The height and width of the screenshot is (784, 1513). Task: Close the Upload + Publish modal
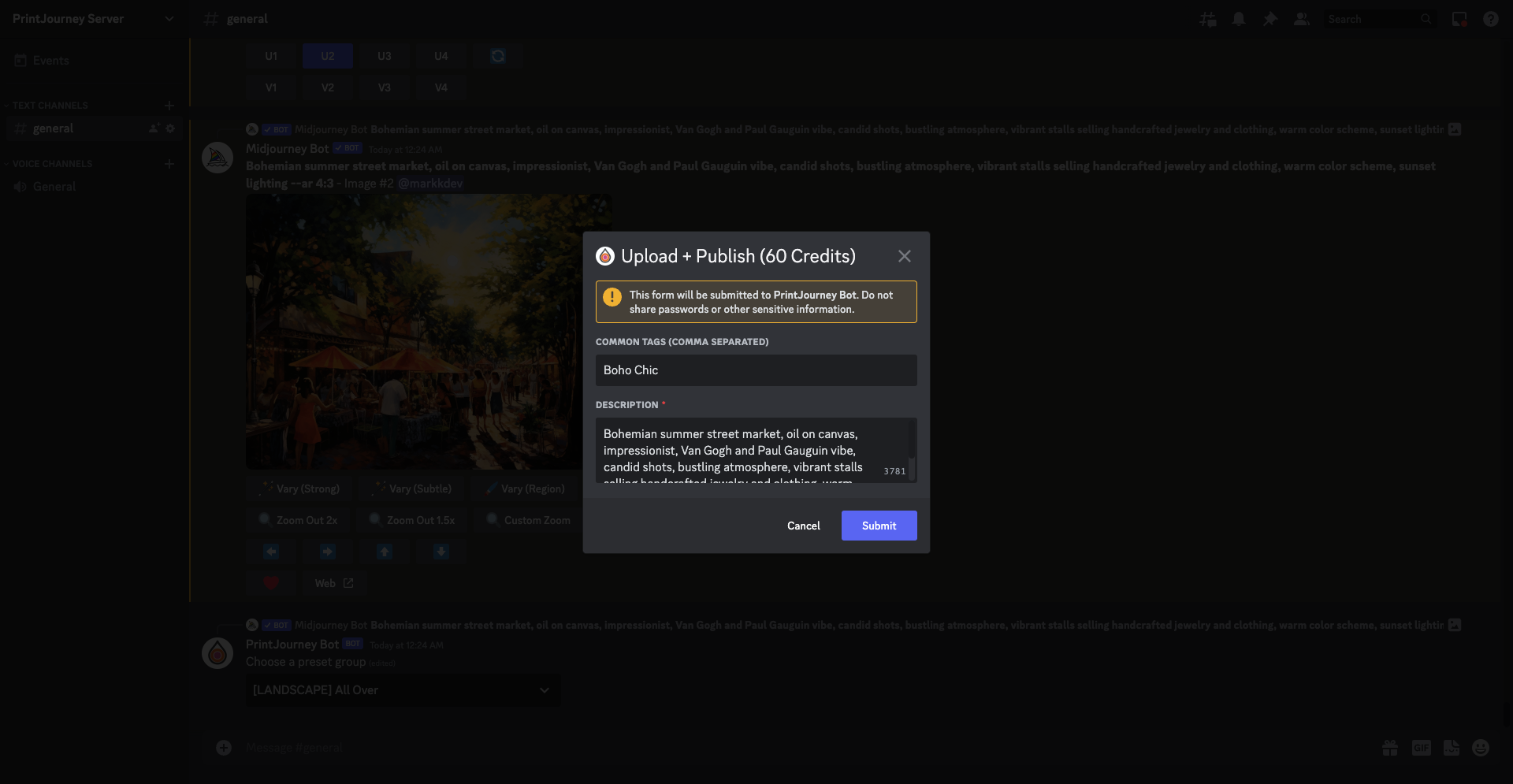point(905,256)
